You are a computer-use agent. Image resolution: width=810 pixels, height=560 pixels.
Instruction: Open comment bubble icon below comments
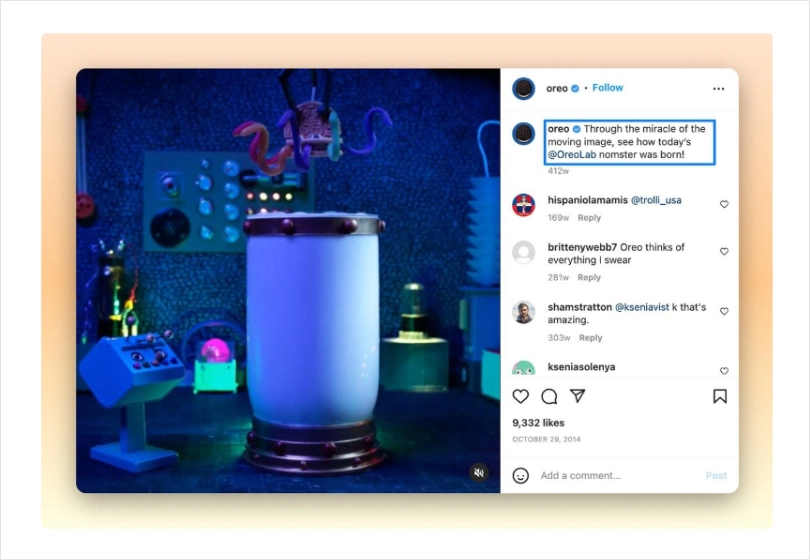coord(549,396)
